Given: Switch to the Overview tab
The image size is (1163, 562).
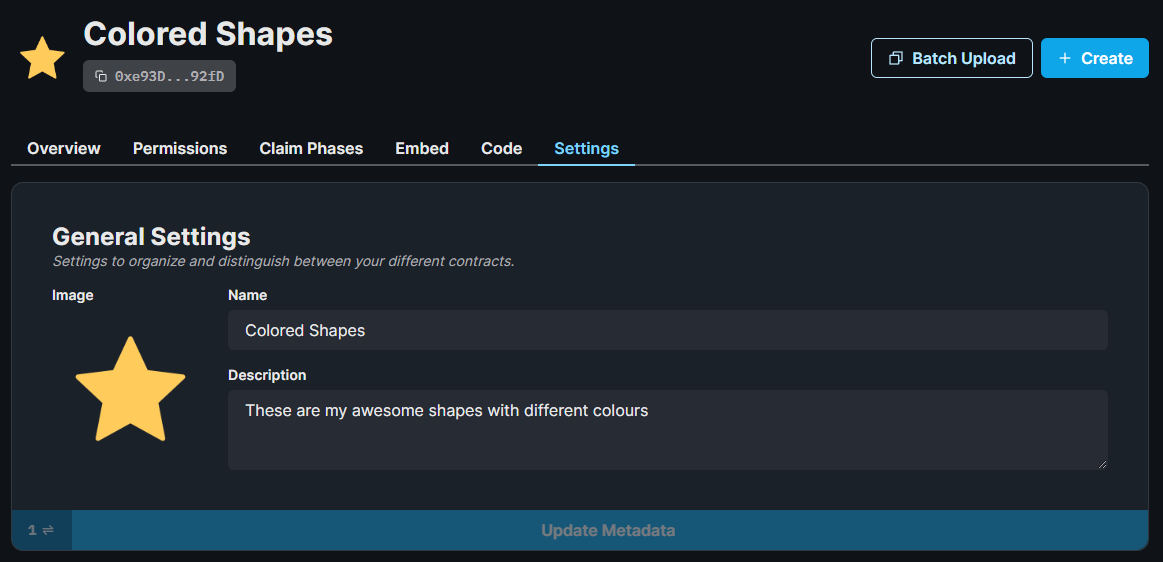Looking at the screenshot, I should coord(64,148).
